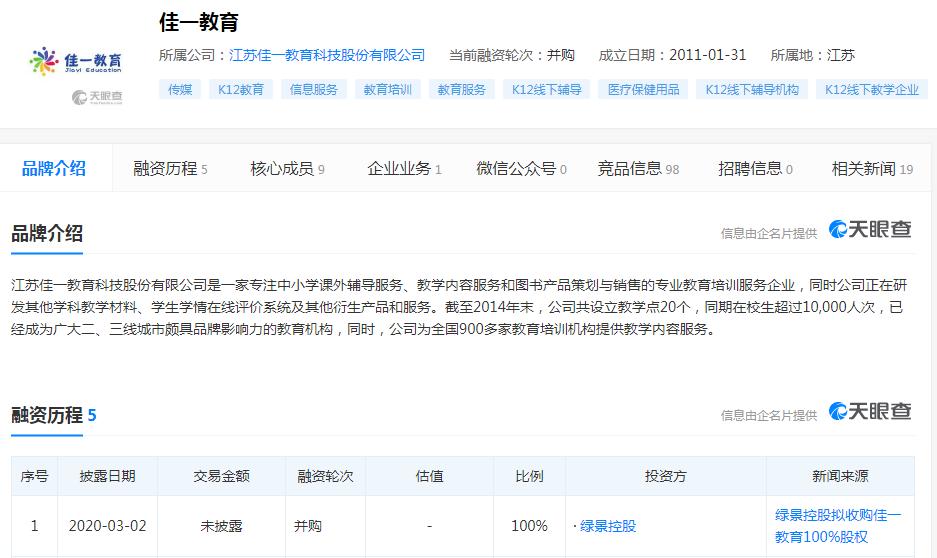The height and width of the screenshot is (558, 937).
Task: Select the 医疗保健用品 tag
Action: pos(644,90)
